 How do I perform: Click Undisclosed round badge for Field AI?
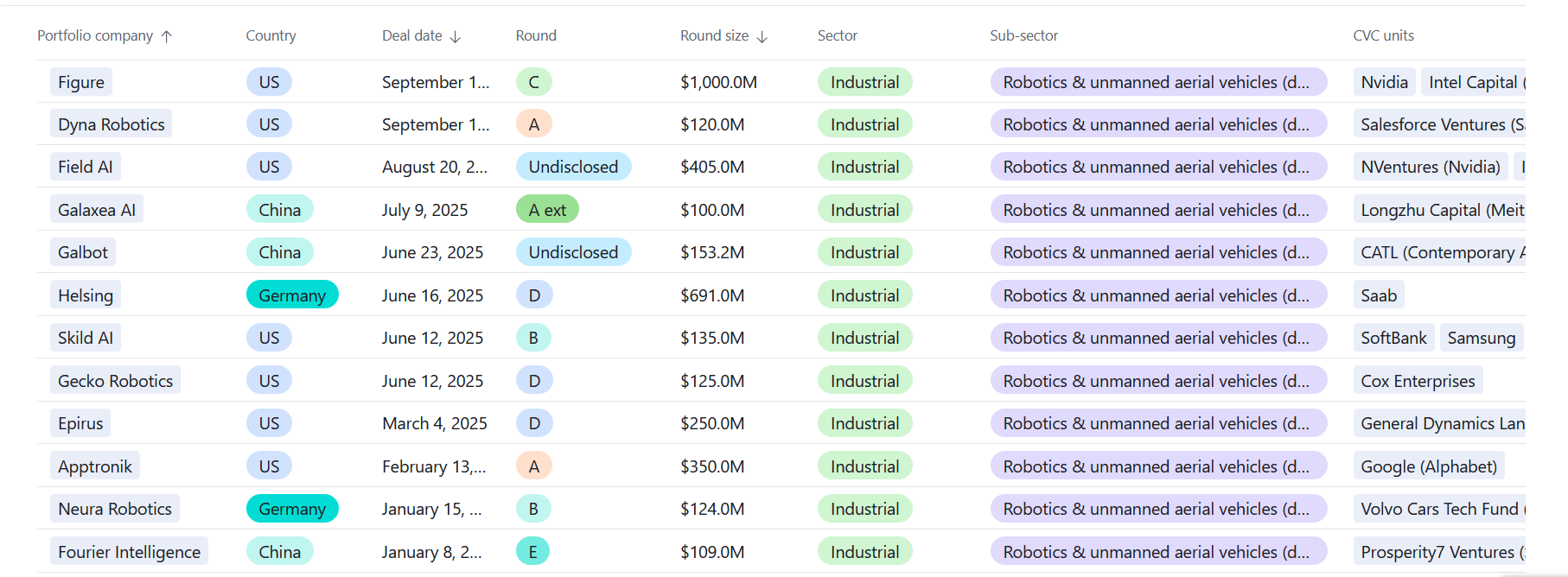click(x=573, y=167)
